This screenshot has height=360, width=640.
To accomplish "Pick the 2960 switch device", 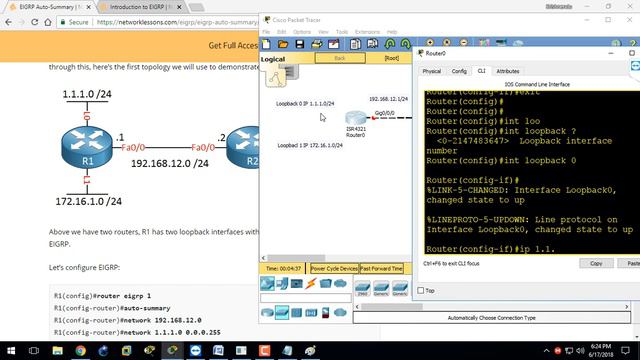I will pyautogui.click(x=362, y=288).
